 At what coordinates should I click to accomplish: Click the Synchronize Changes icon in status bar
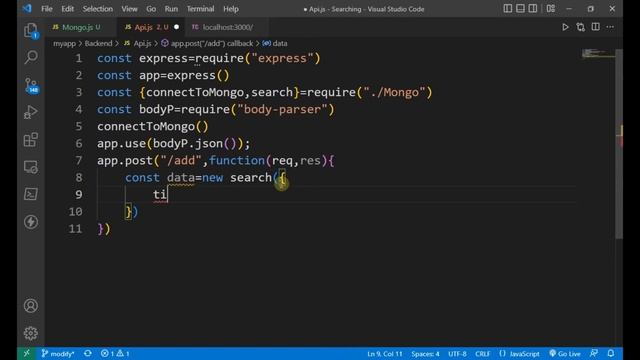point(88,353)
